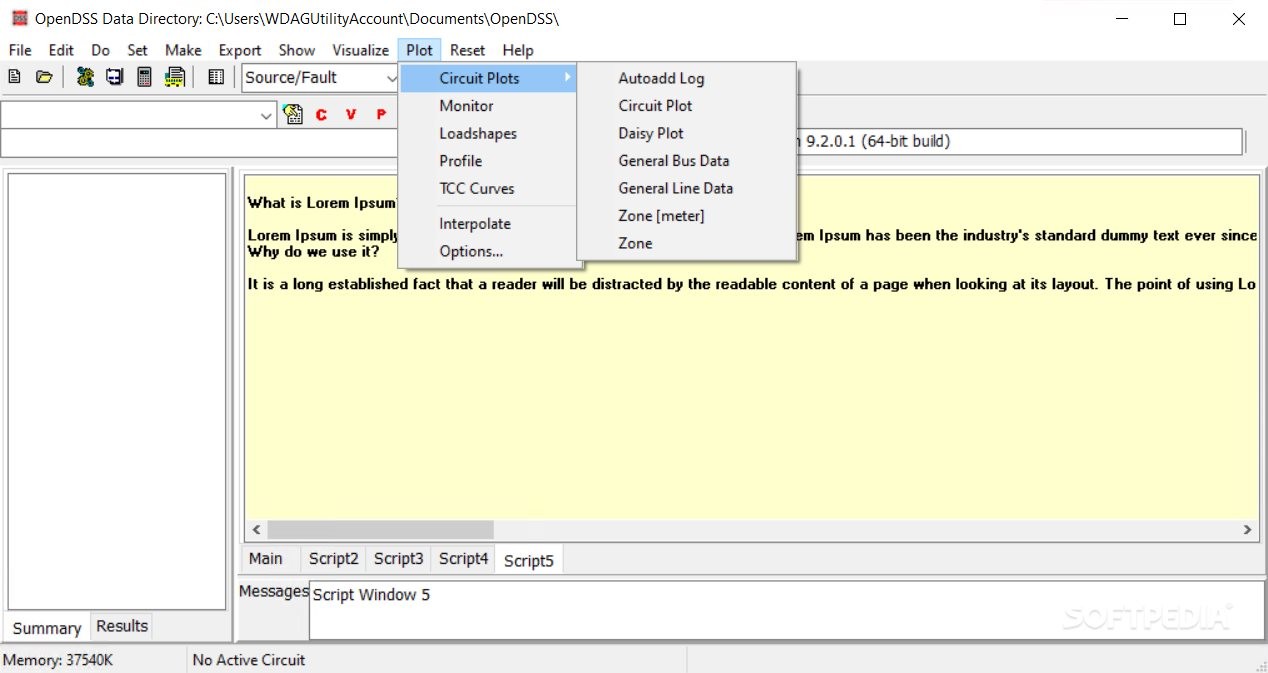
Task: Click the 'Why do we use it?' line
Action: [x=314, y=252]
